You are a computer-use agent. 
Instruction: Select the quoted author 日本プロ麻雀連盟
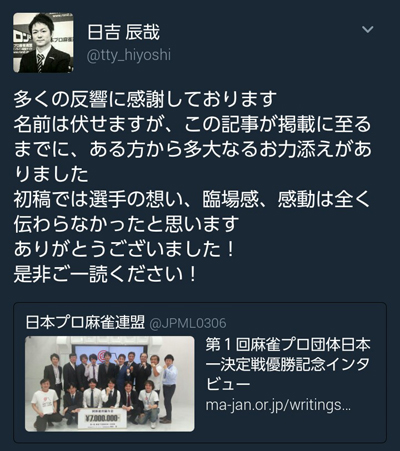click(85, 322)
